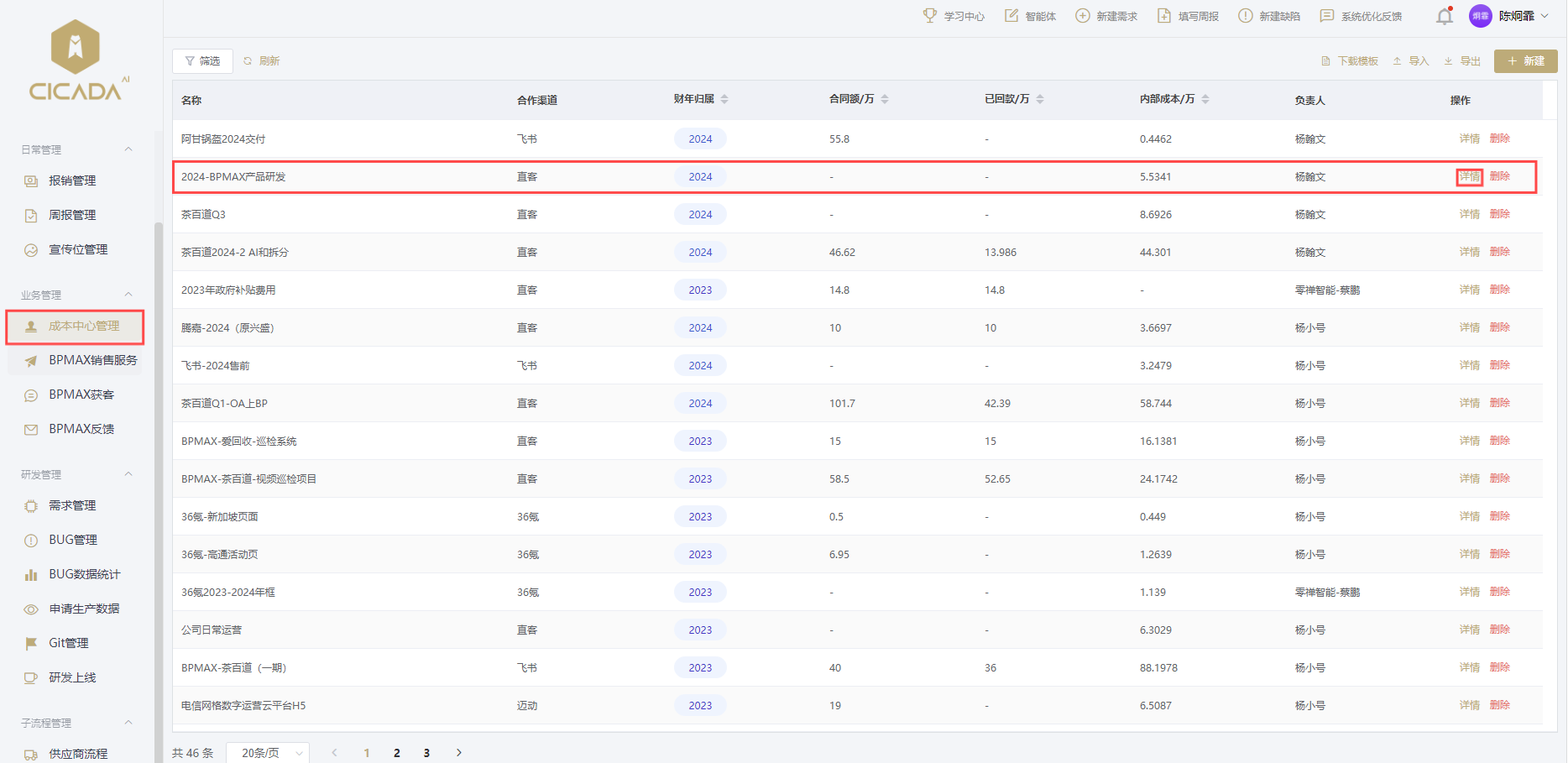Click the 刷新 refresh icon
1568x763 pixels.
pyautogui.click(x=248, y=61)
